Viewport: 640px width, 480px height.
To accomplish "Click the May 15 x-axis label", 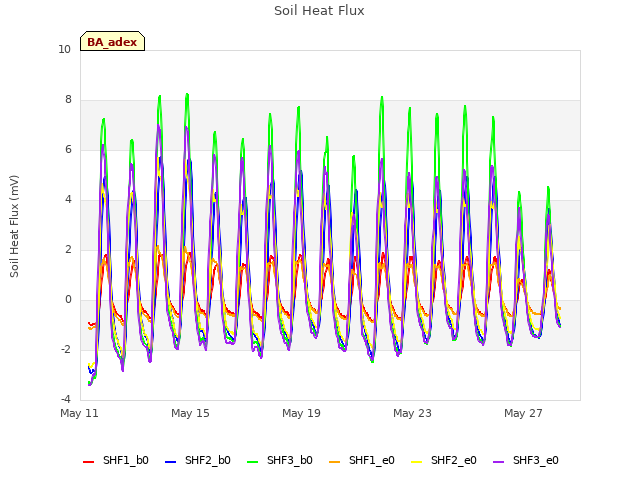I will click(x=190, y=413).
